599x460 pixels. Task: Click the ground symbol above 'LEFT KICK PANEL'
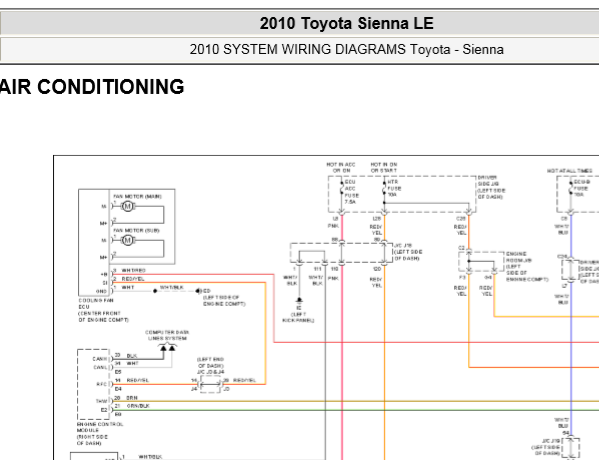[x=299, y=301]
